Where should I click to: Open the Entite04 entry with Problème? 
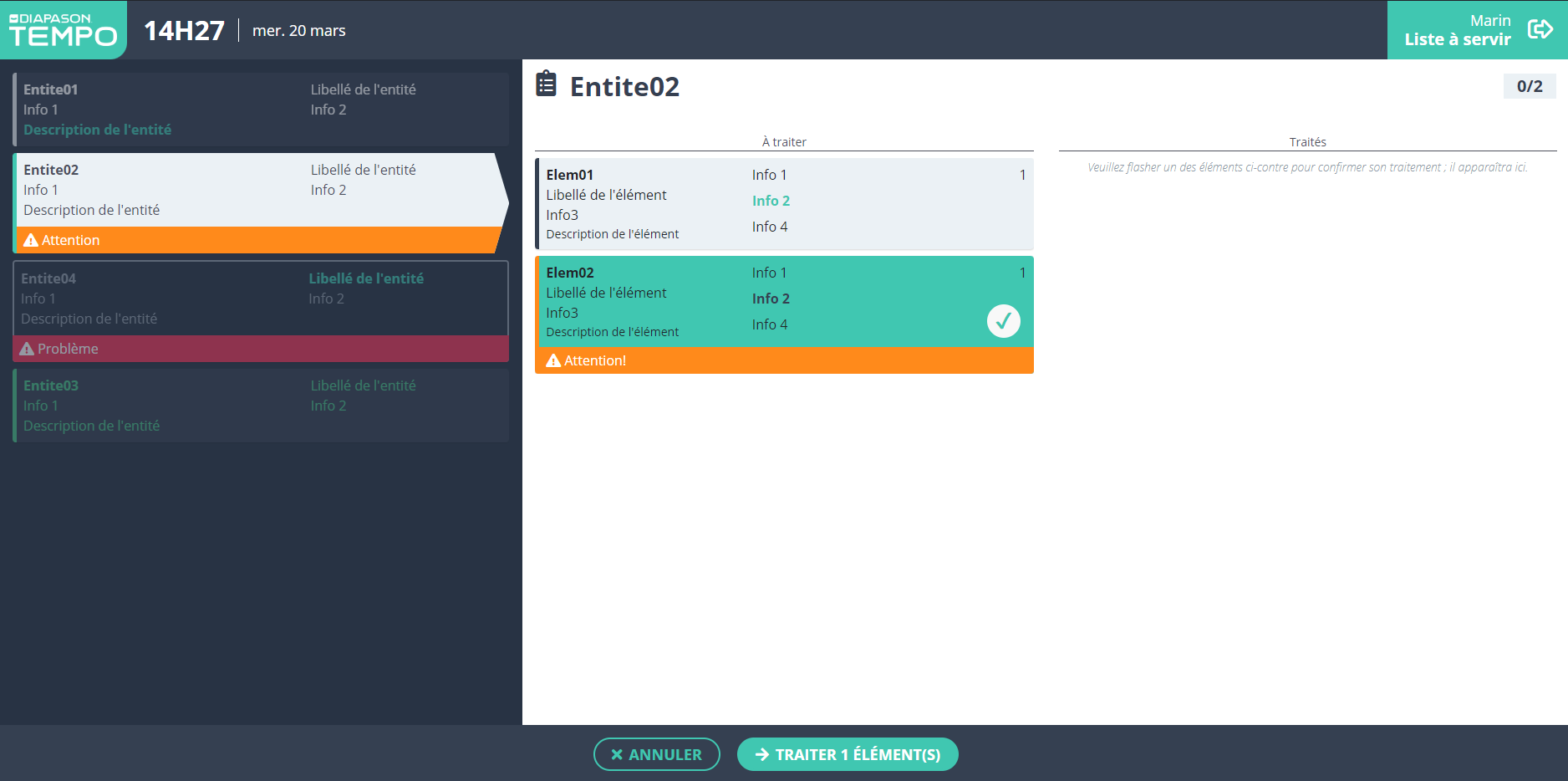tap(261, 299)
